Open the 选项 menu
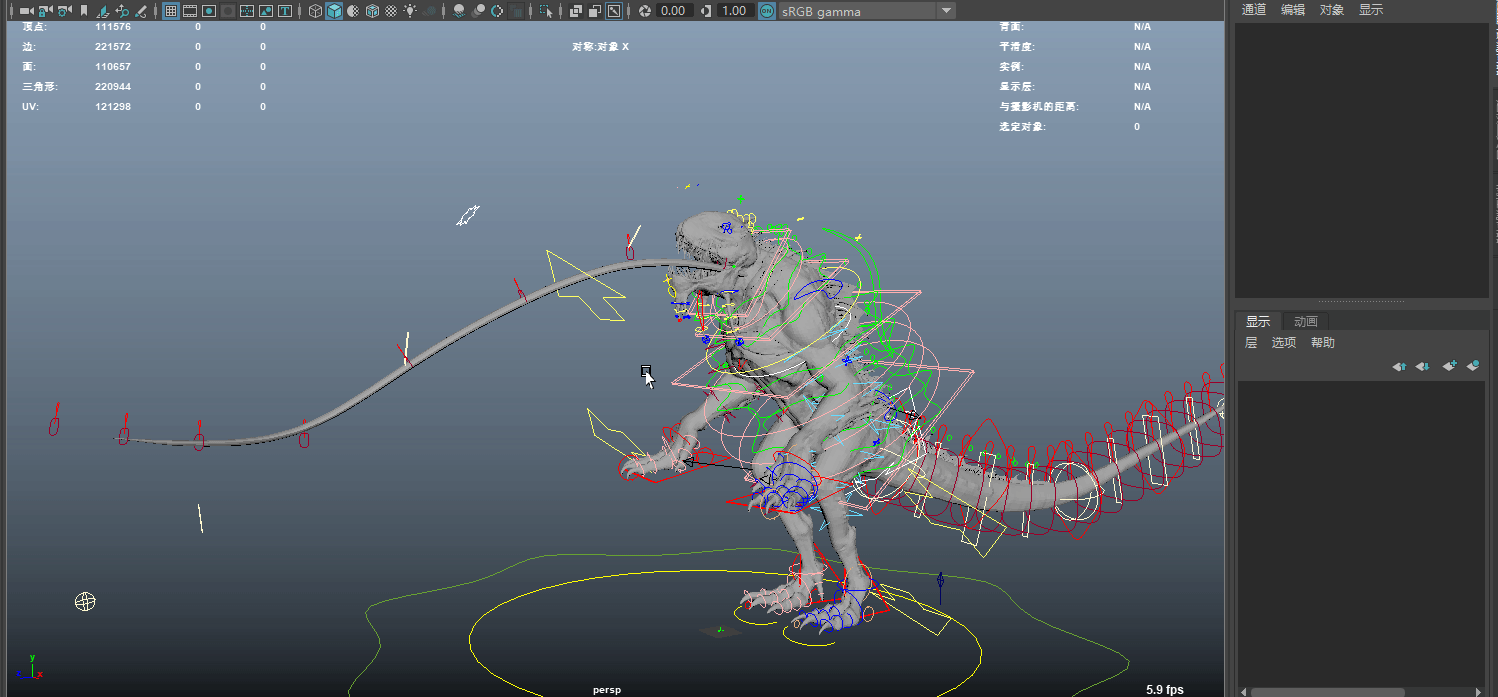The image size is (1498, 697). coord(1284,343)
